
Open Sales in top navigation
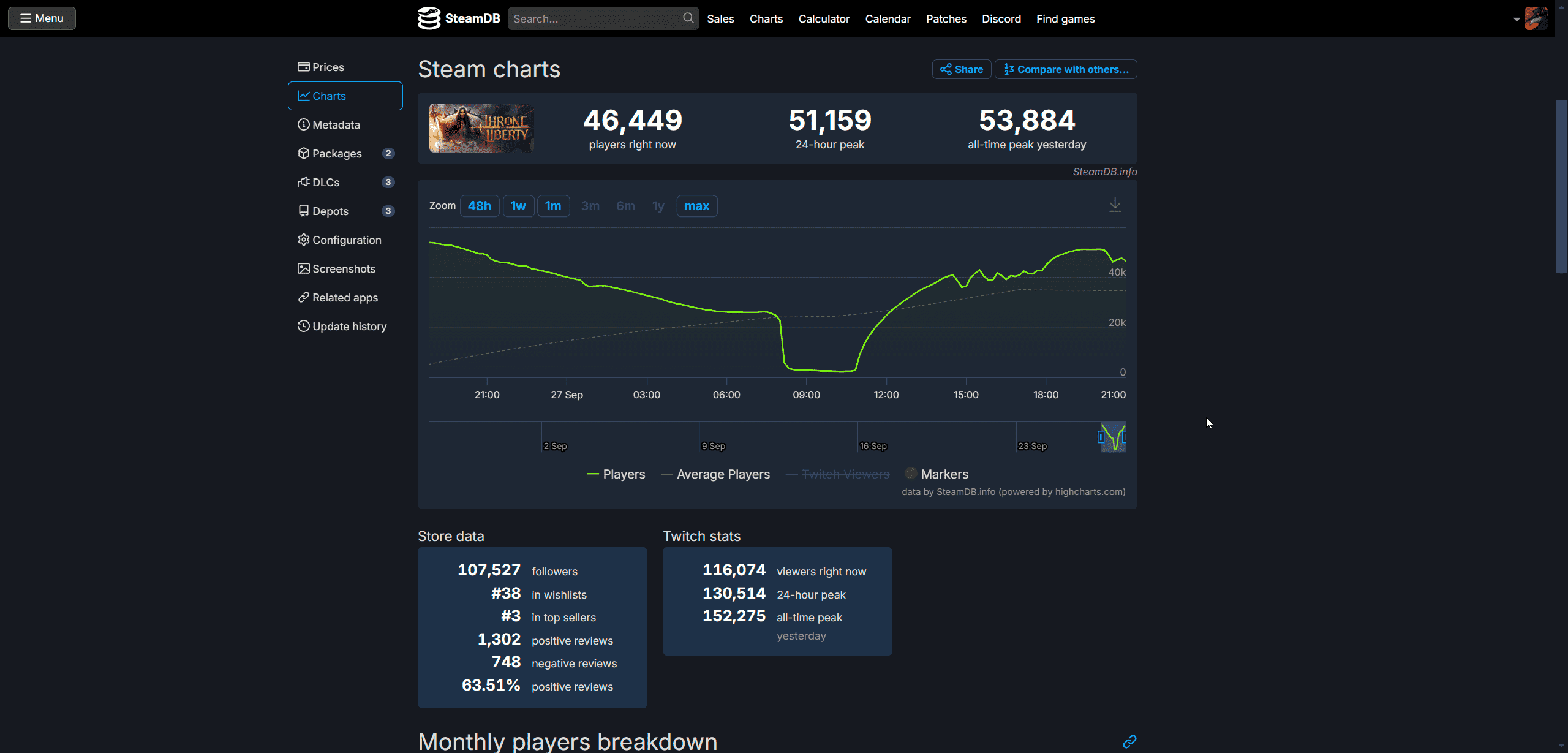(x=720, y=19)
